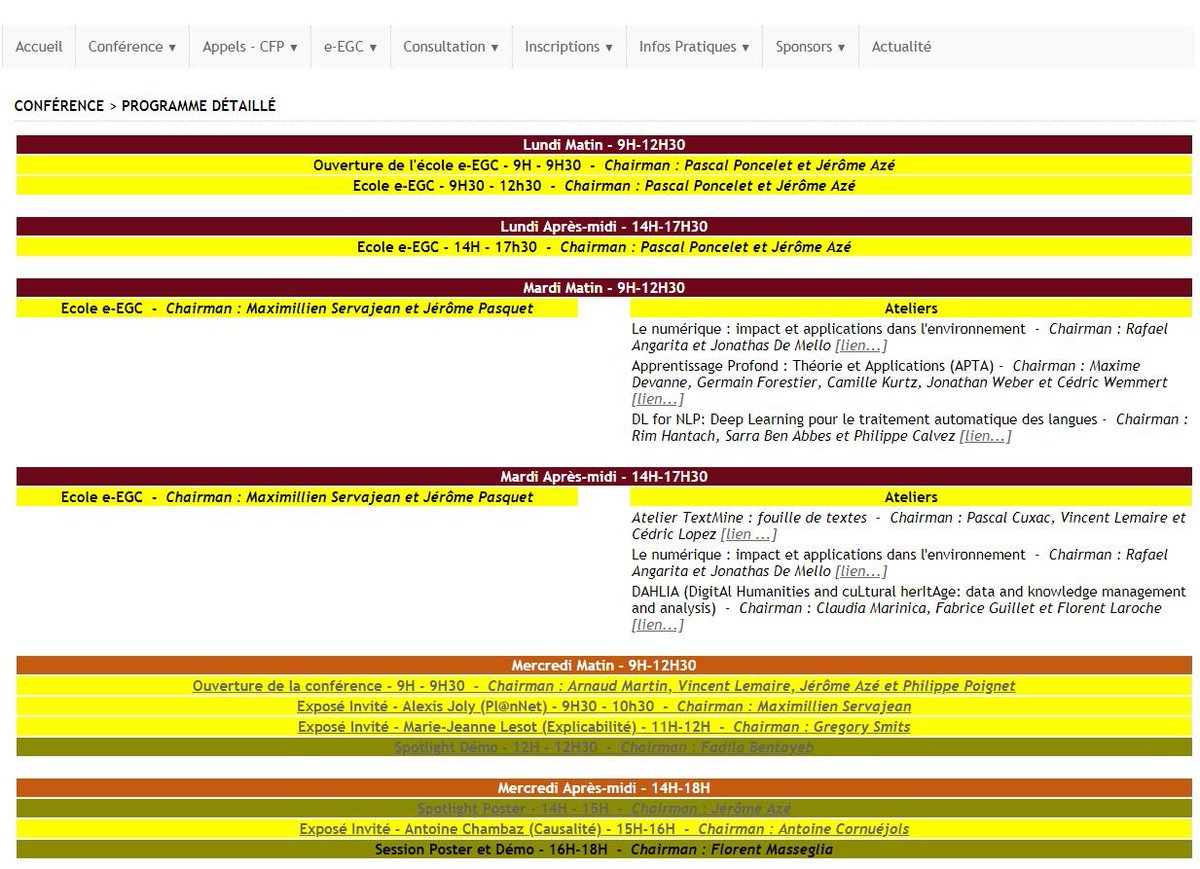Image resolution: width=1200 pixels, height=869 pixels.
Task: Click the Spotlight Démo link
Action: [603, 747]
